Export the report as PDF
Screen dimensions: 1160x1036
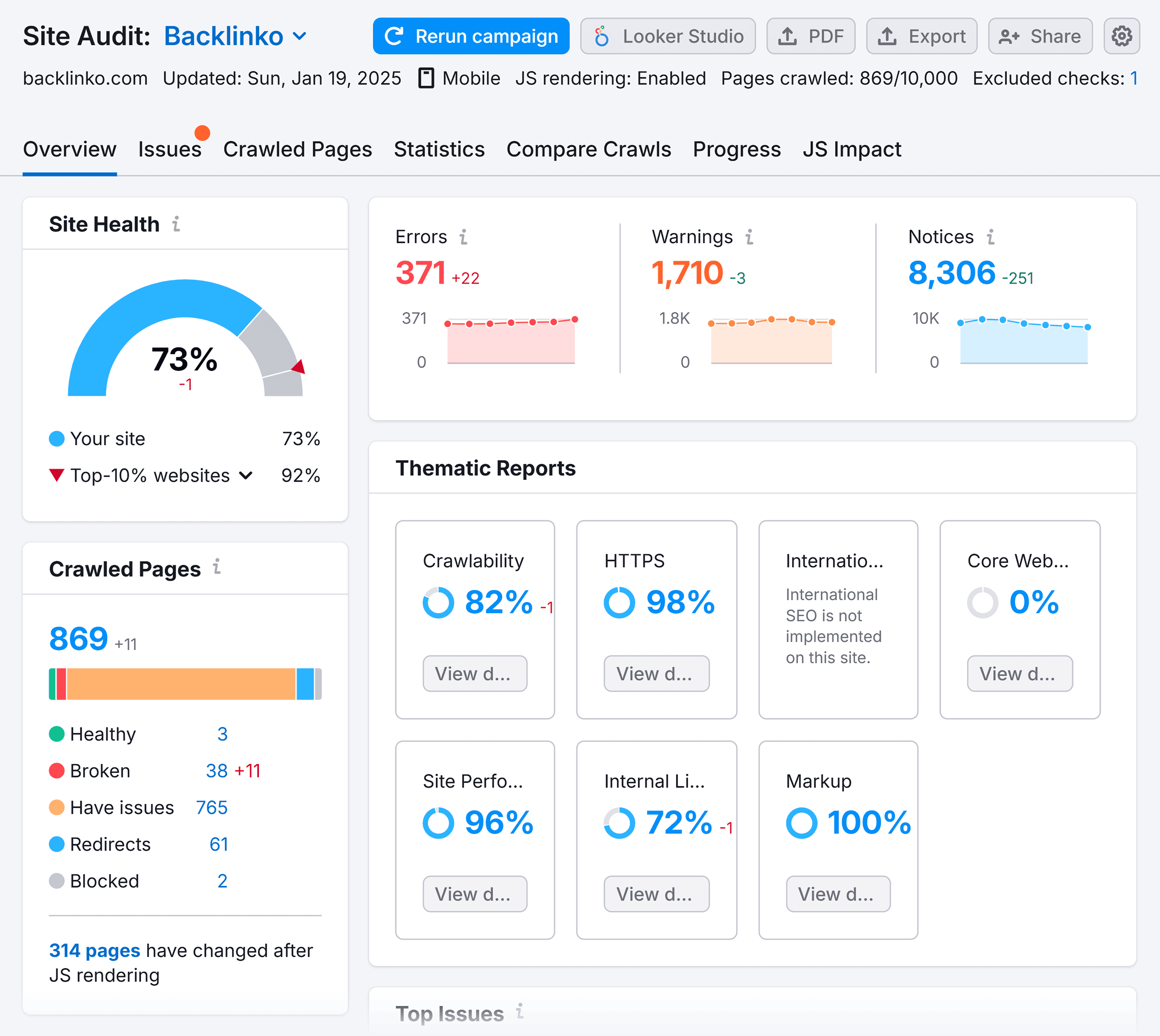[x=810, y=36]
